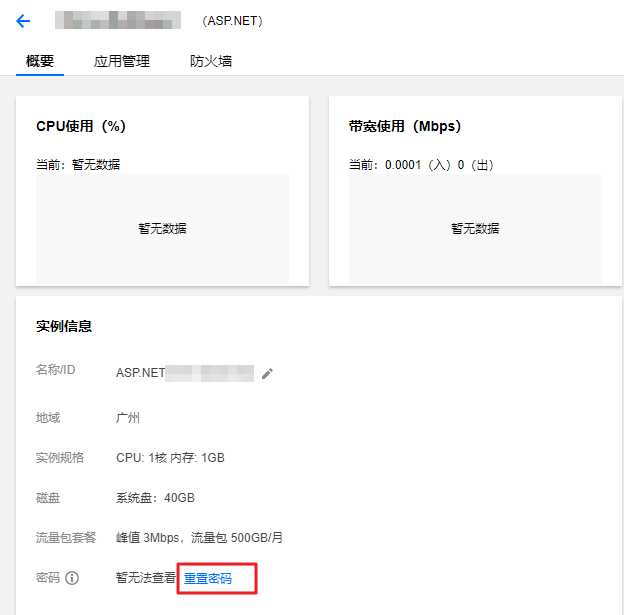Viewport: 624px width, 615px height.
Task: Select the 当前: 0.0001 (入) 0 (出) value
Action: pyautogui.click(x=421, y=164)
